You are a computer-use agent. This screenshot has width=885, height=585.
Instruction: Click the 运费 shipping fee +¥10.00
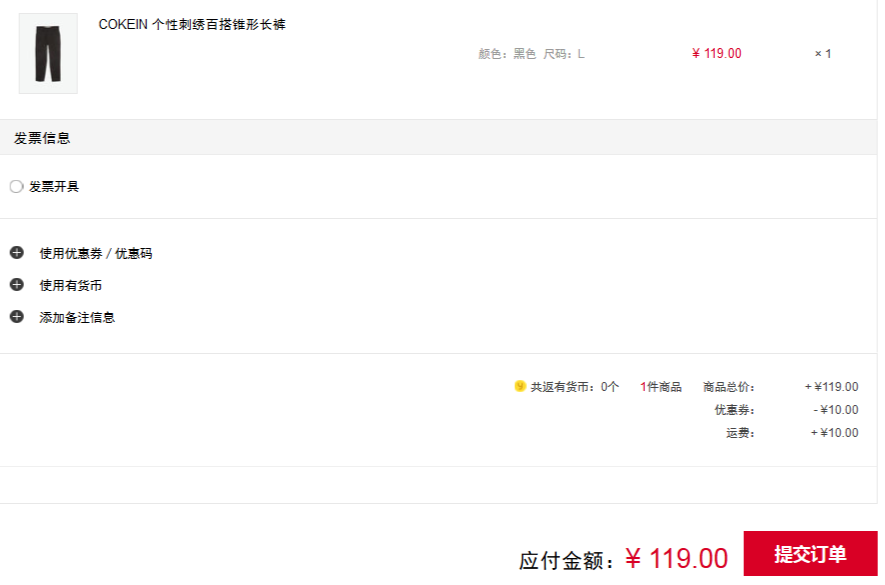(835, 433)
